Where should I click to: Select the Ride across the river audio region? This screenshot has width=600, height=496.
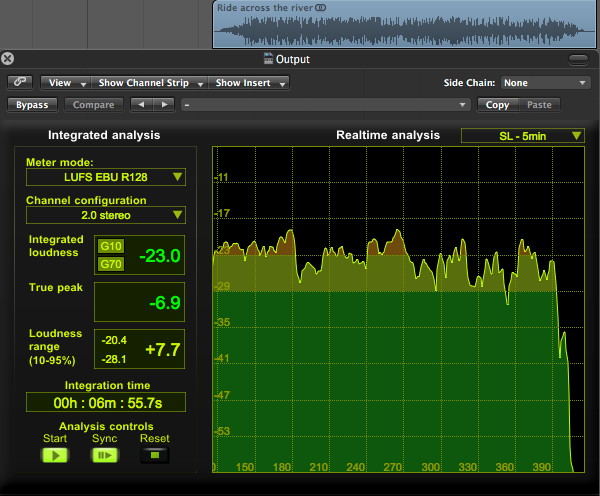coord(404,24)
